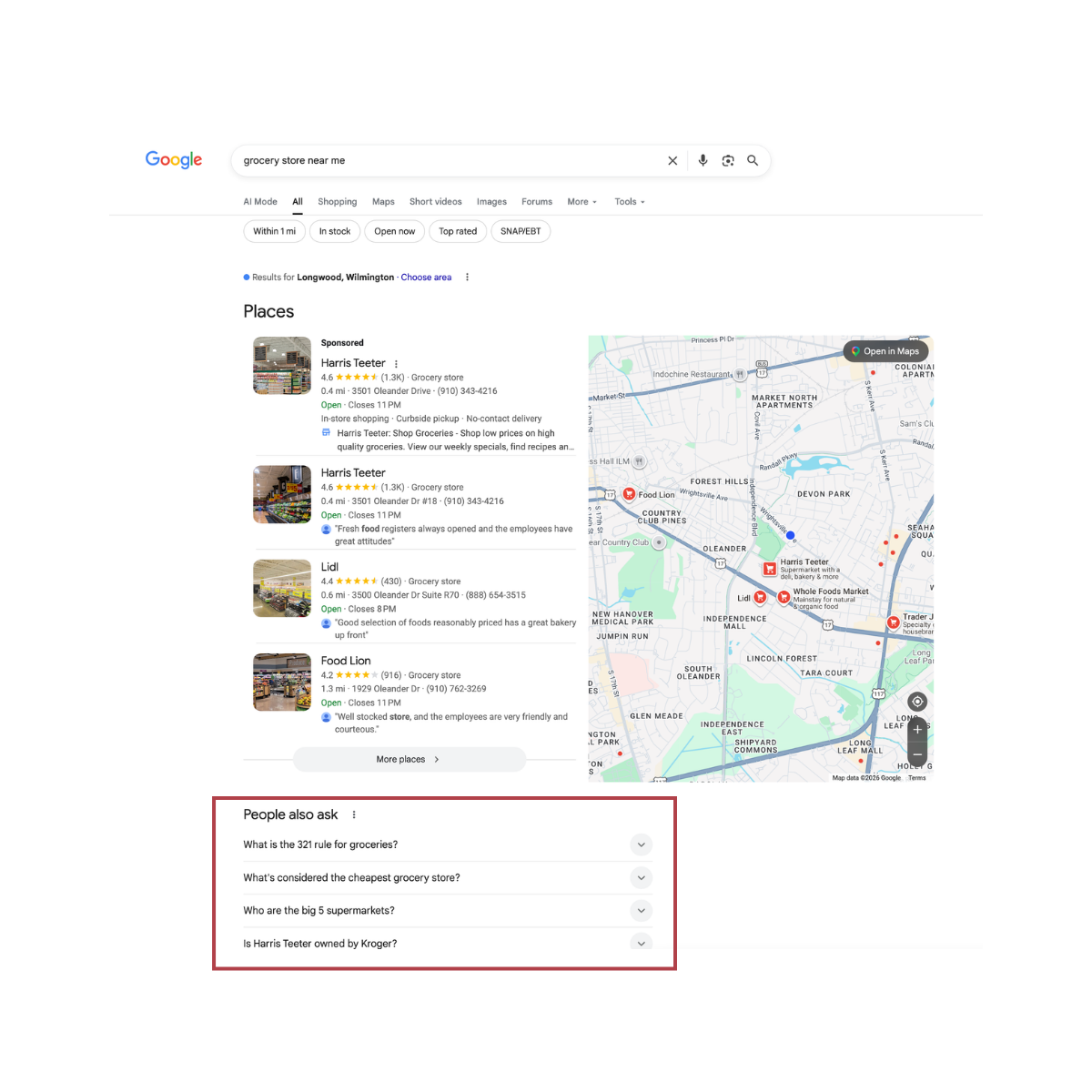Click the map zoom out minus icon

917,755
